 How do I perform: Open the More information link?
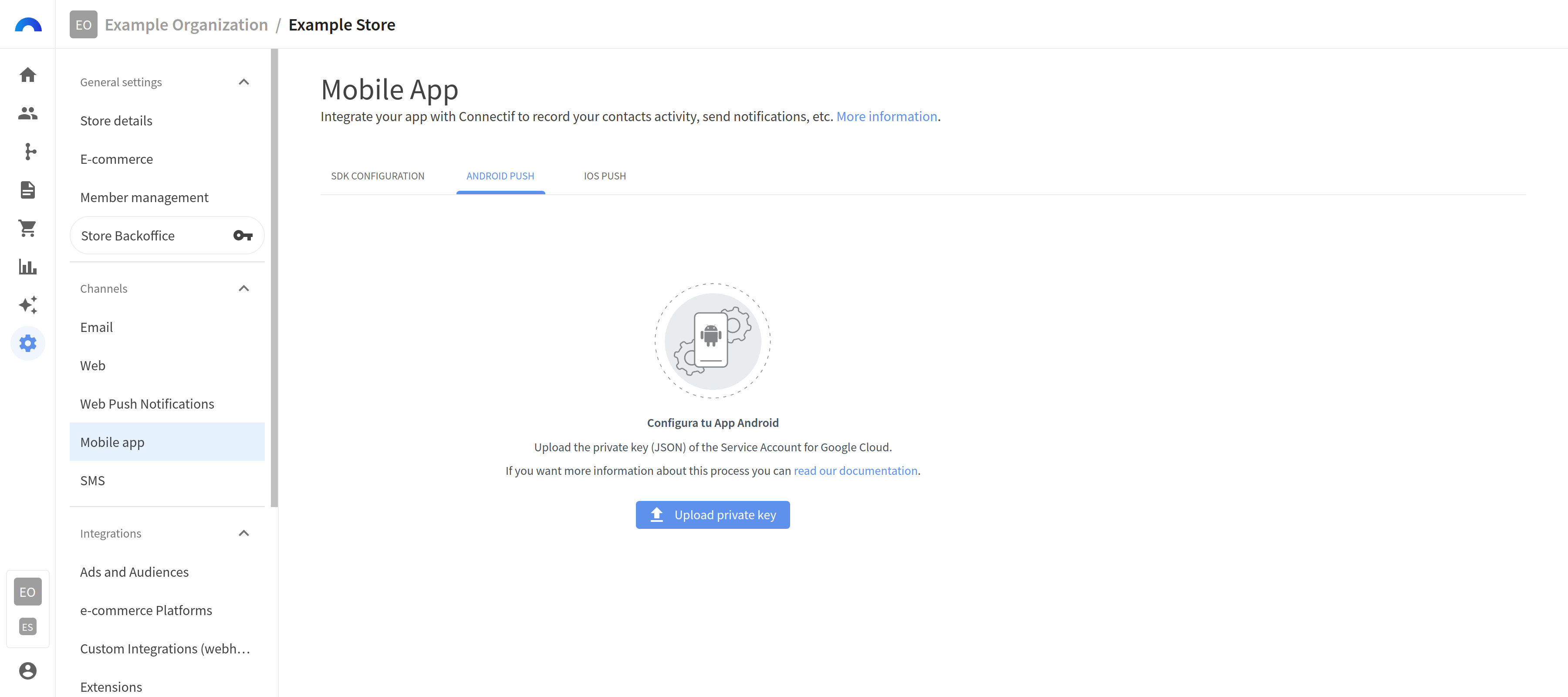886,116
